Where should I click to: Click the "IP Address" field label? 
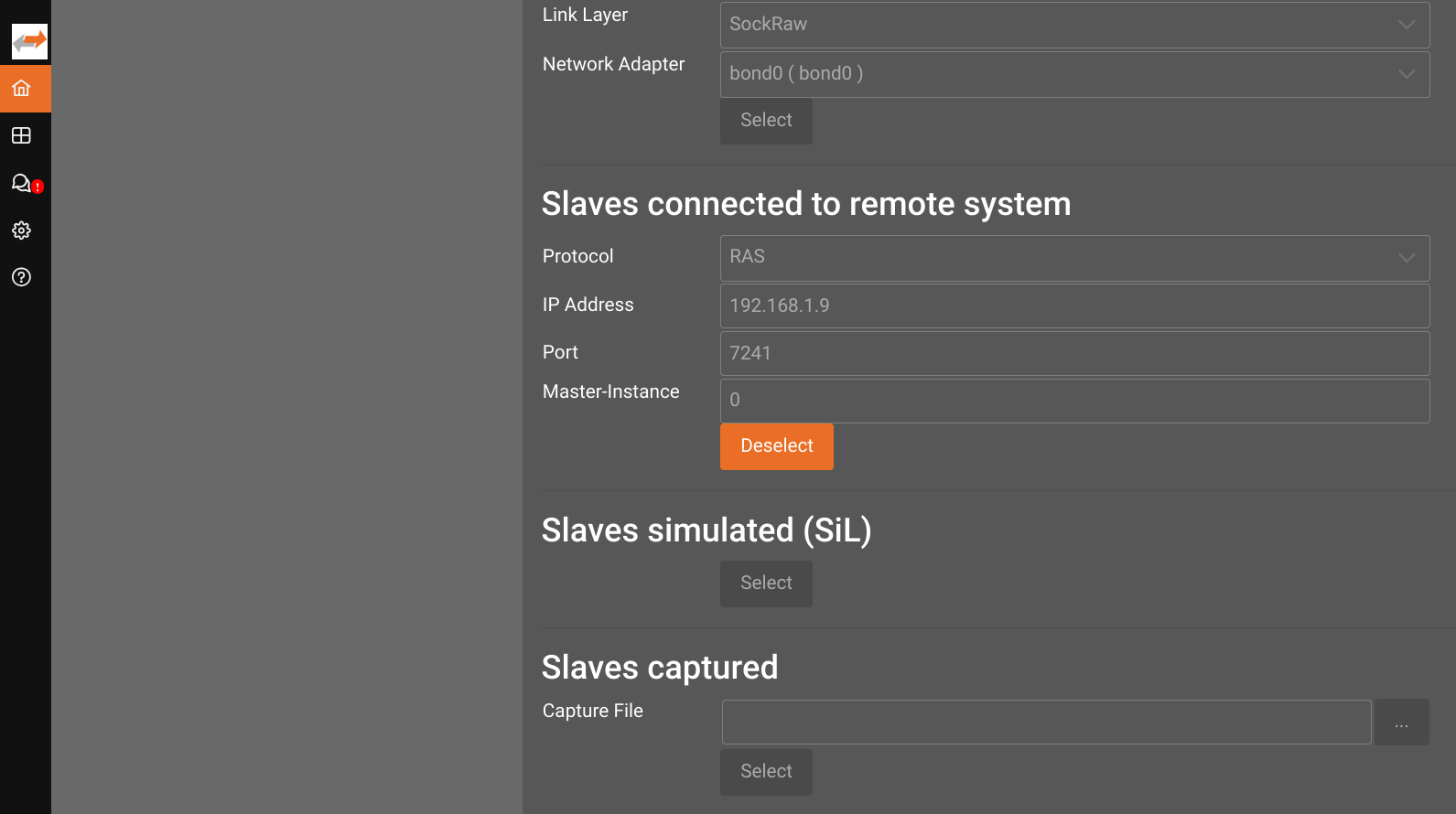point(588,305)
